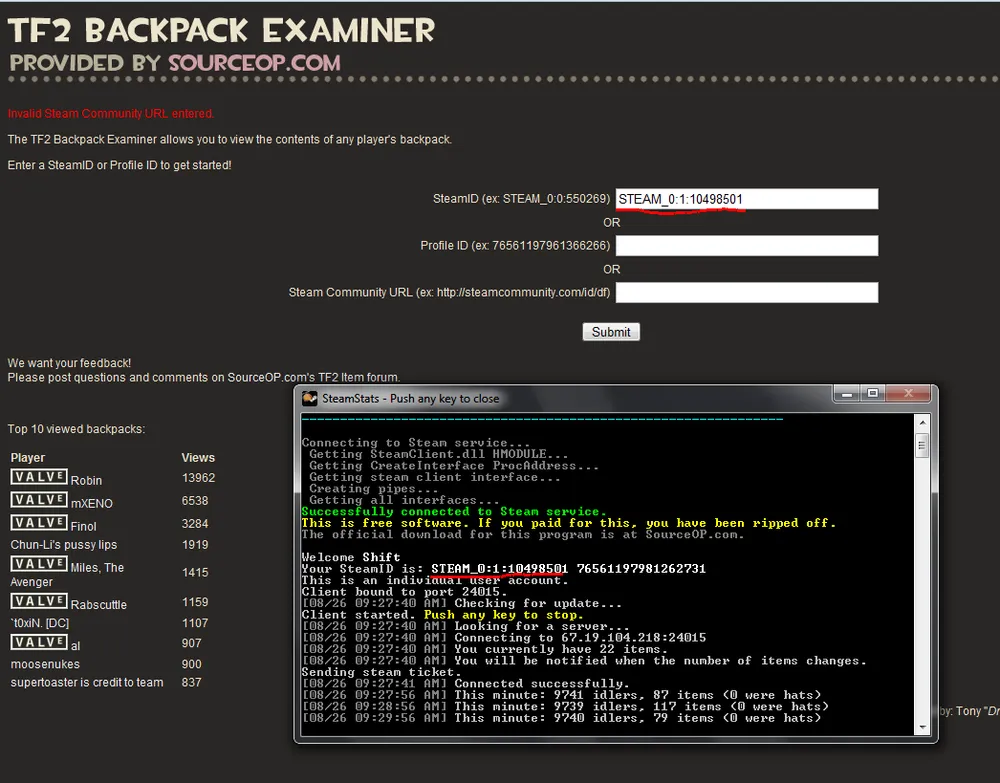Focus the SteamID input field
Viewport: 1000px width, 783px height.
746,199
